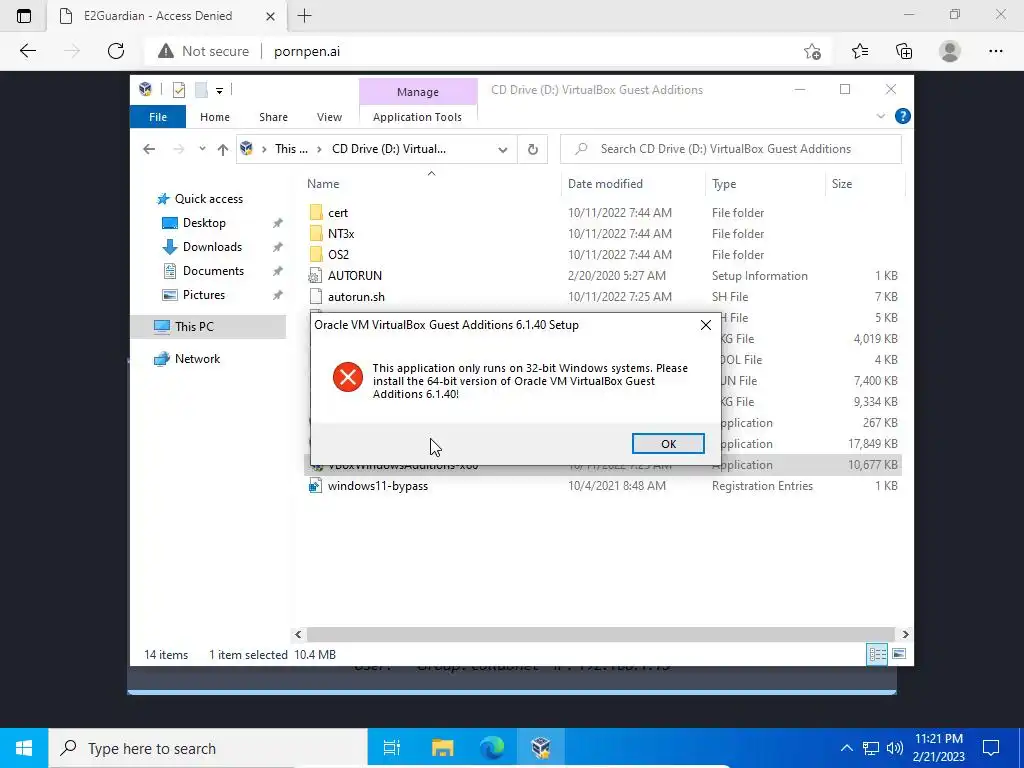
Task: Close the Guest Additions Setup error dialog
Action: click(x=705, y=325)
